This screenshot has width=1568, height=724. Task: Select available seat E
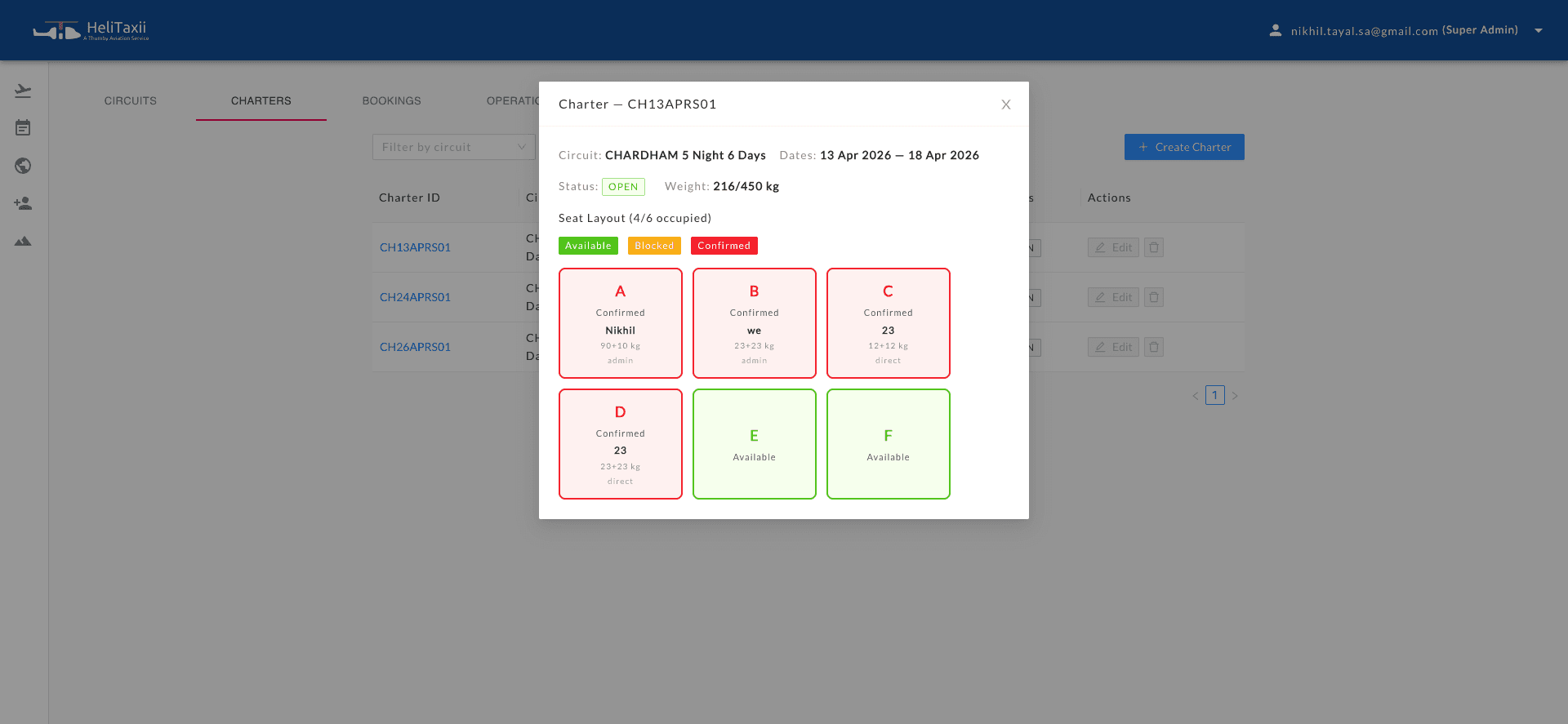pyautogui.click(x=755, y=444)
